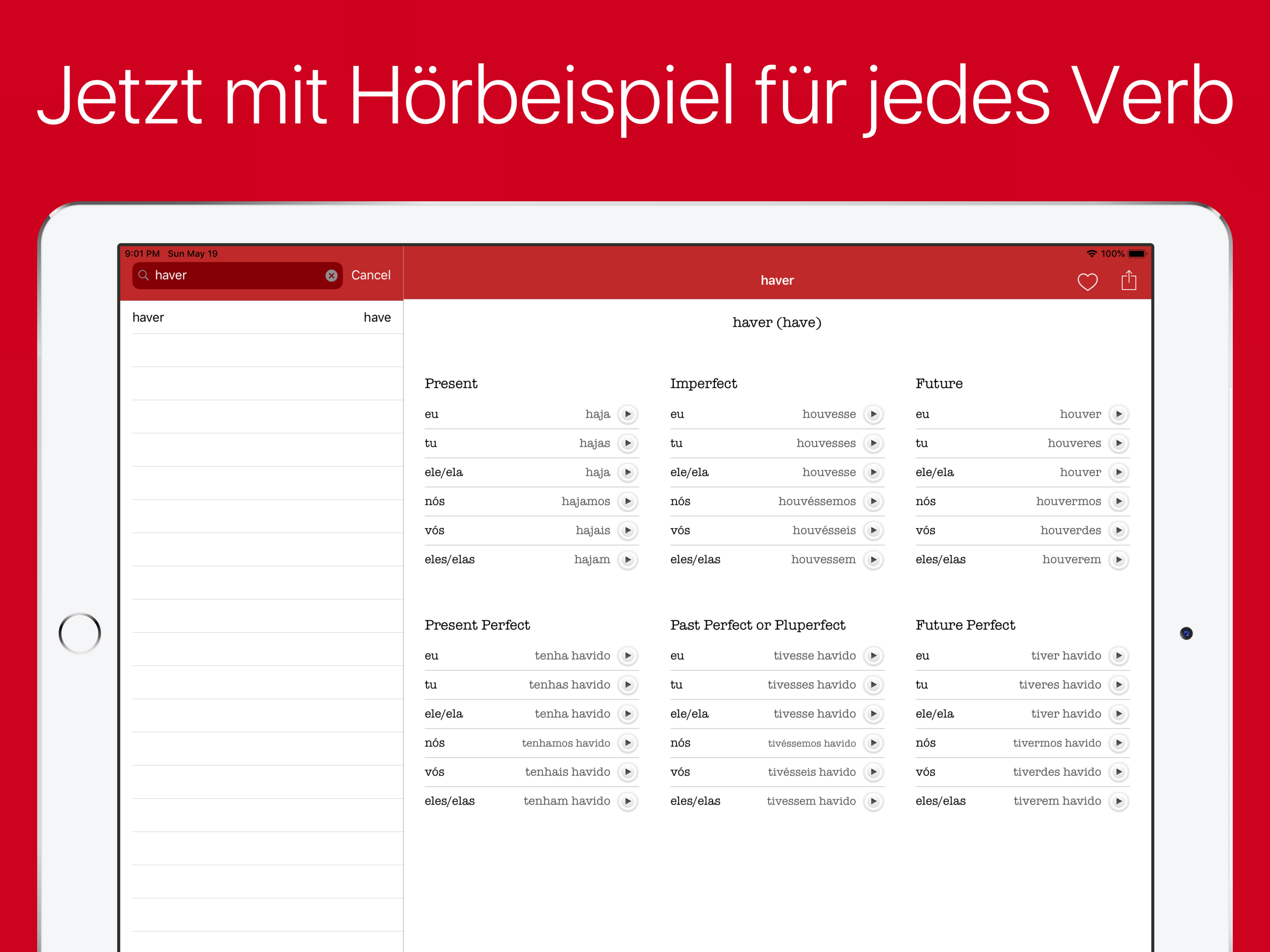The image size is (1270, 952).
Task: Play audio for houverdes
Action: click(x=1119, y=530)
